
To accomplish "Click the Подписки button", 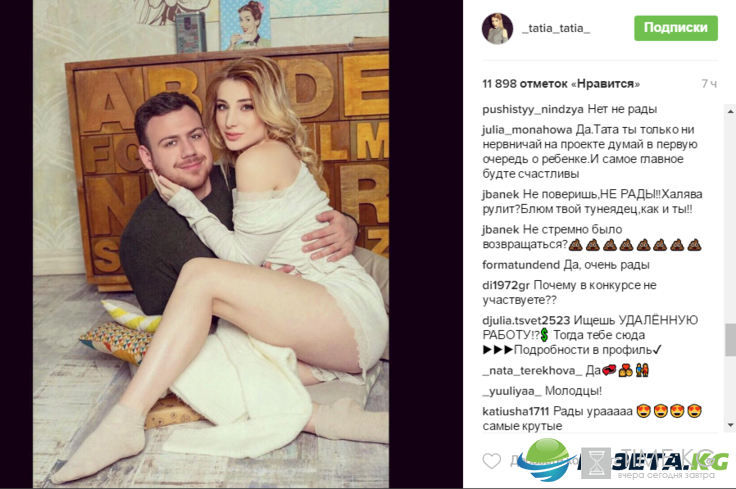I will tap(675, 28).
